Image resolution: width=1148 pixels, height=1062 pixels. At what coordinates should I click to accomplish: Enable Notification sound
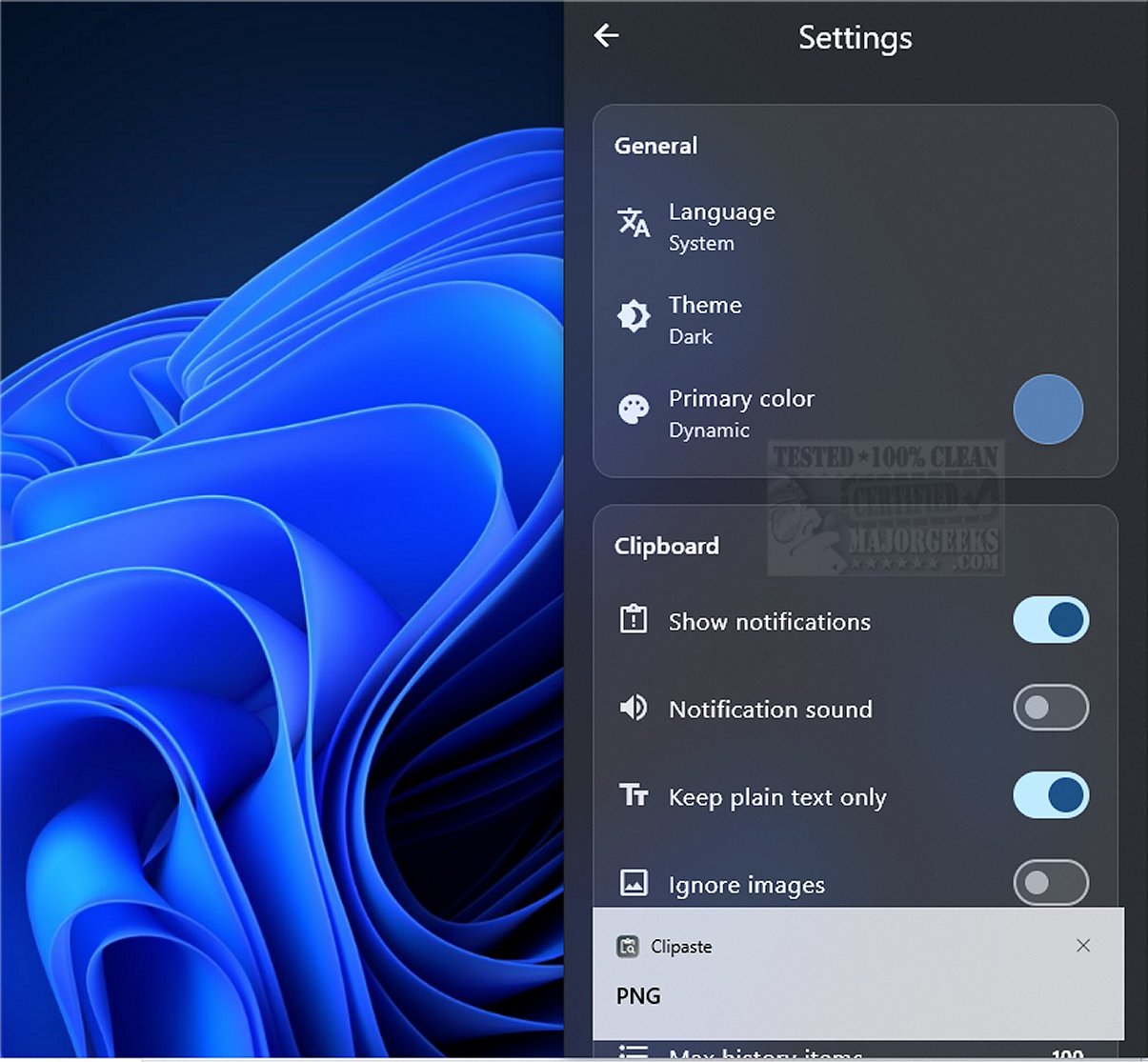pyautogui.click(x=1049, y=708)
